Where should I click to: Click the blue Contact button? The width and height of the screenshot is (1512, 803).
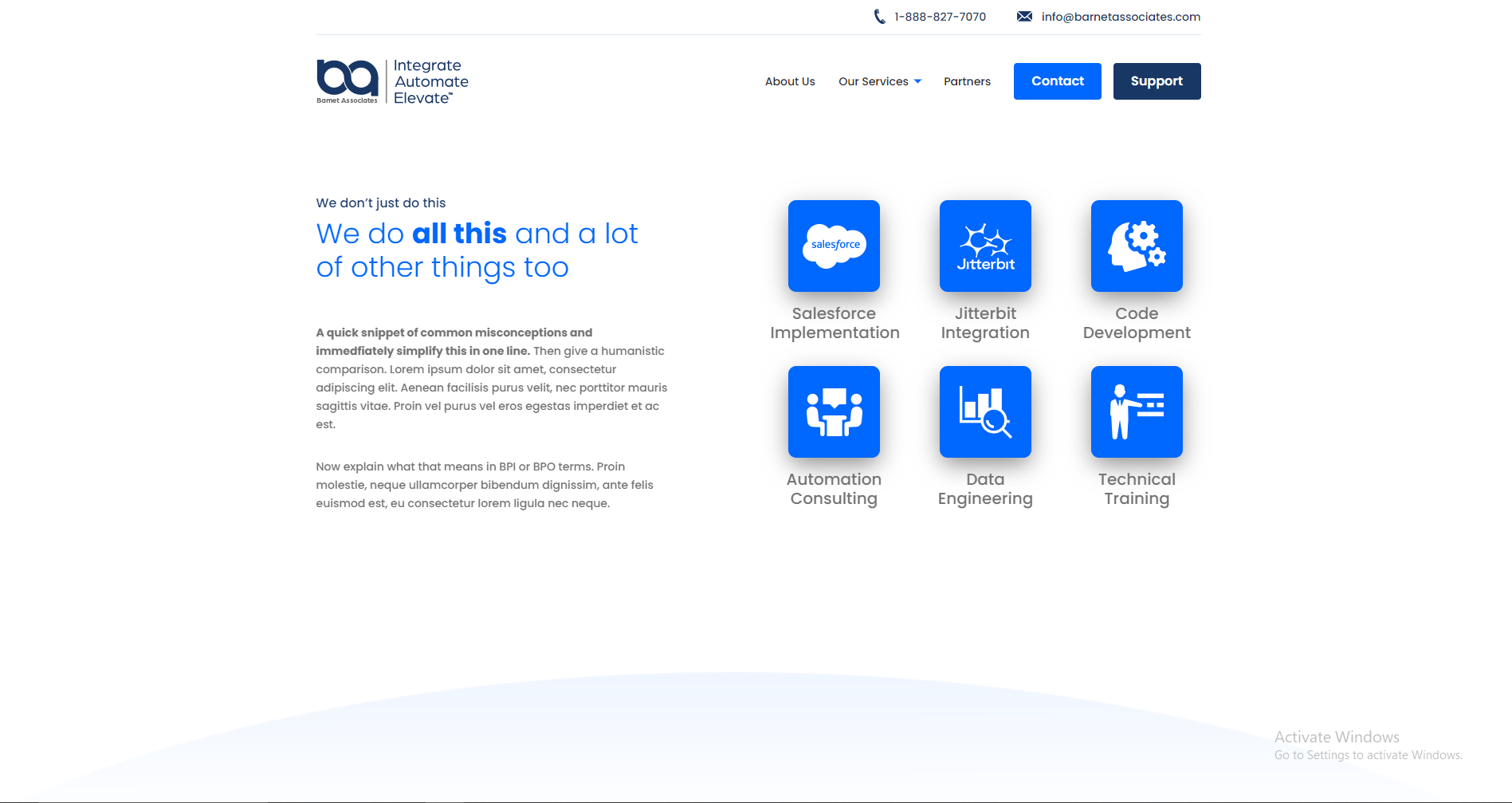(x=1058, y=81)
